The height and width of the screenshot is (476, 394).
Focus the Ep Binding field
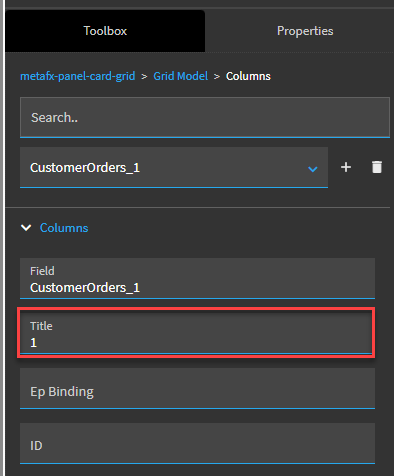(197, 388)
